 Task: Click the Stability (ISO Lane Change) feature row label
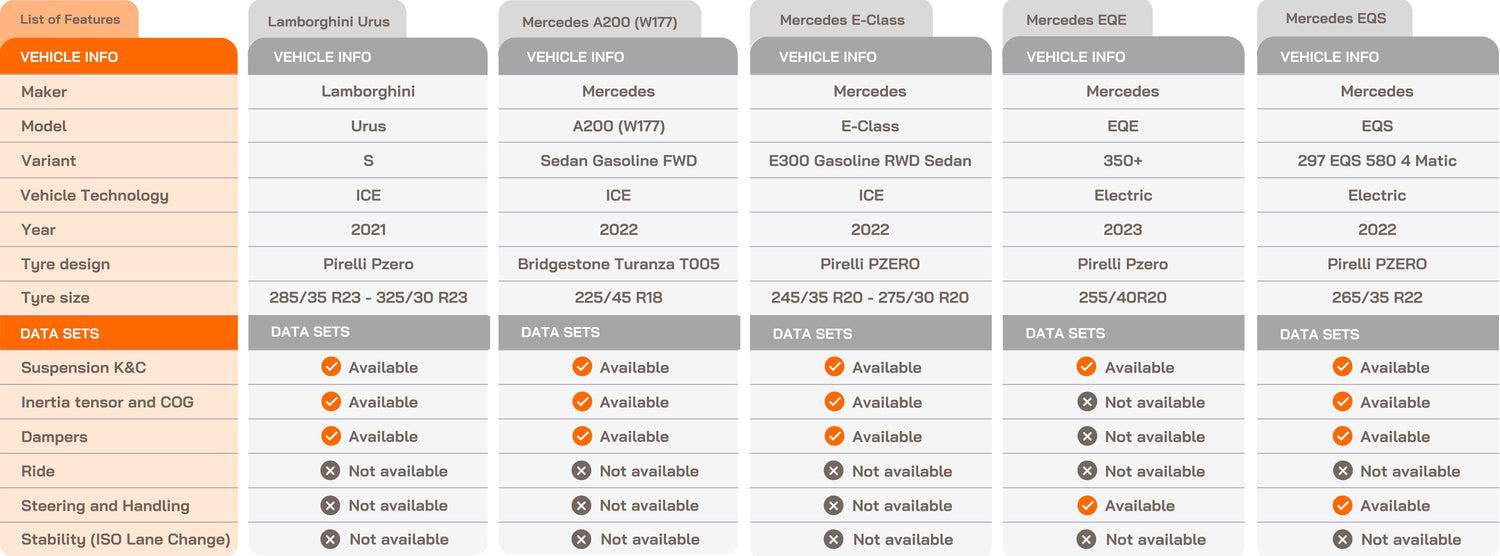click(125, 539)
